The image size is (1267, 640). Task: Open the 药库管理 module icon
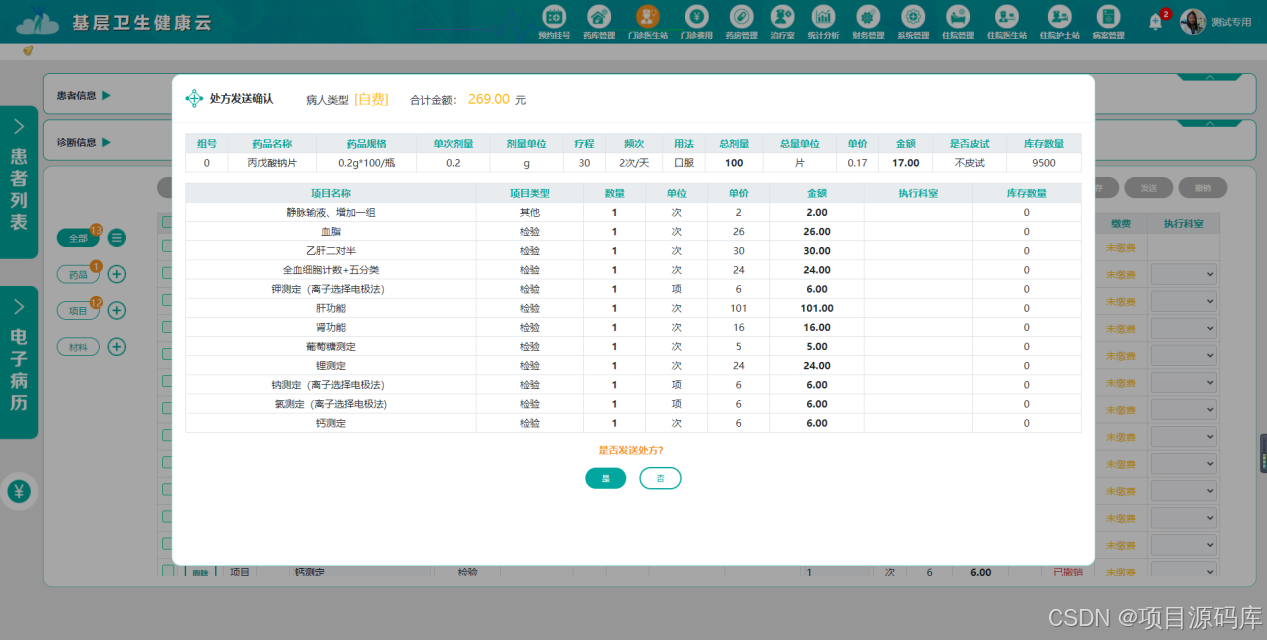[x=598, y=18]
